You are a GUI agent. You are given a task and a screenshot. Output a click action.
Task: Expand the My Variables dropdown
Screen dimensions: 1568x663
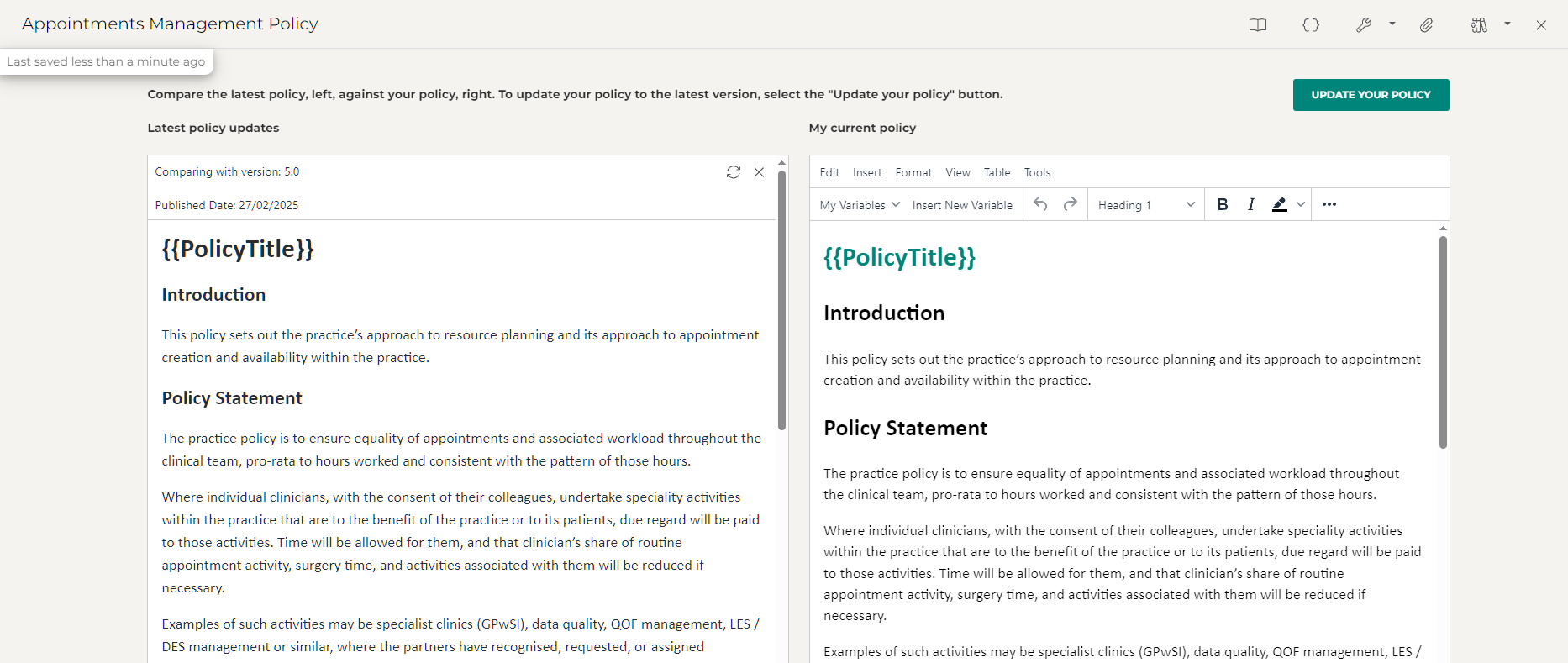(860, 205)
